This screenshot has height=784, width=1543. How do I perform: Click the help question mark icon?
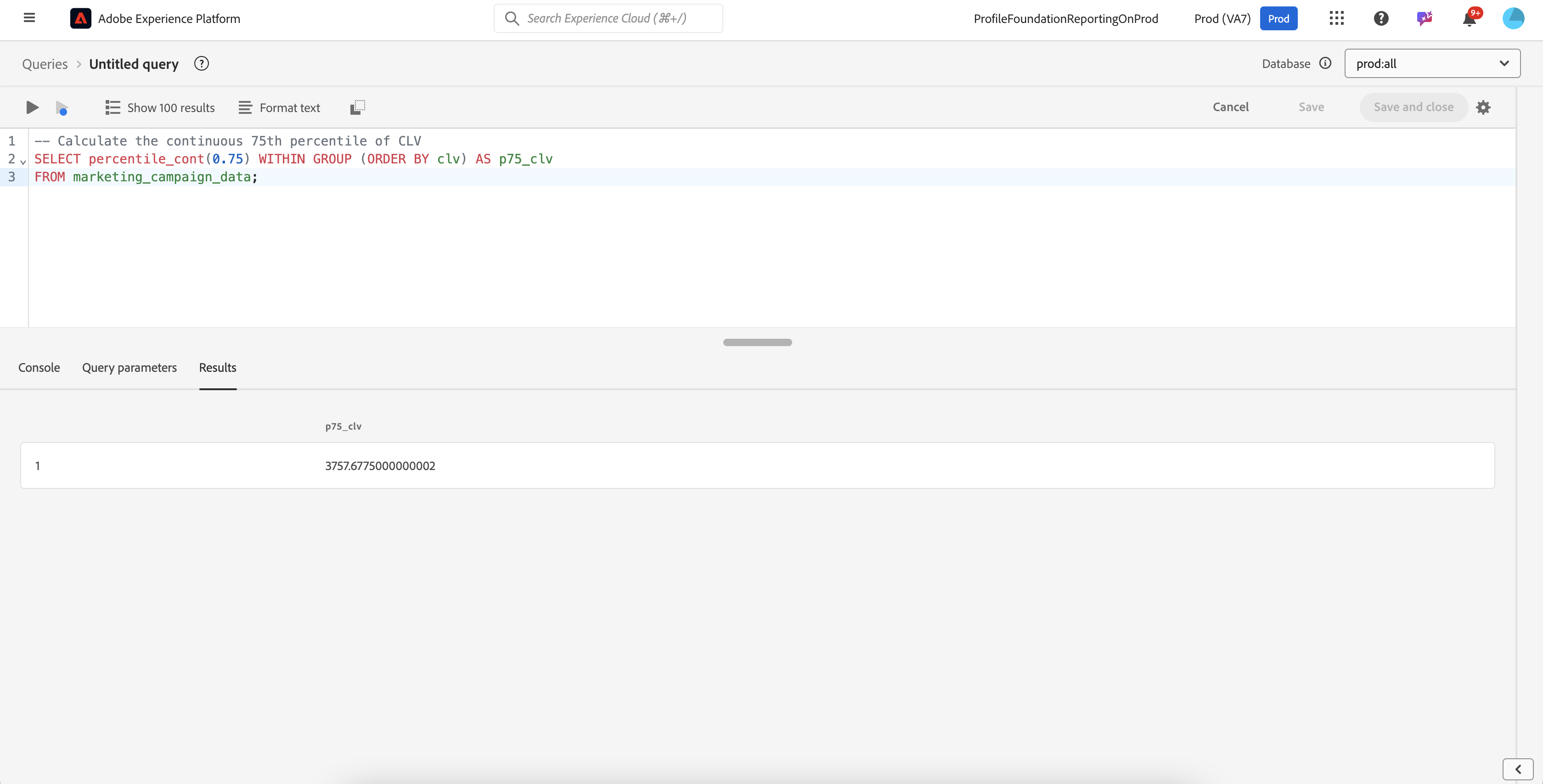click(1381, 18)
